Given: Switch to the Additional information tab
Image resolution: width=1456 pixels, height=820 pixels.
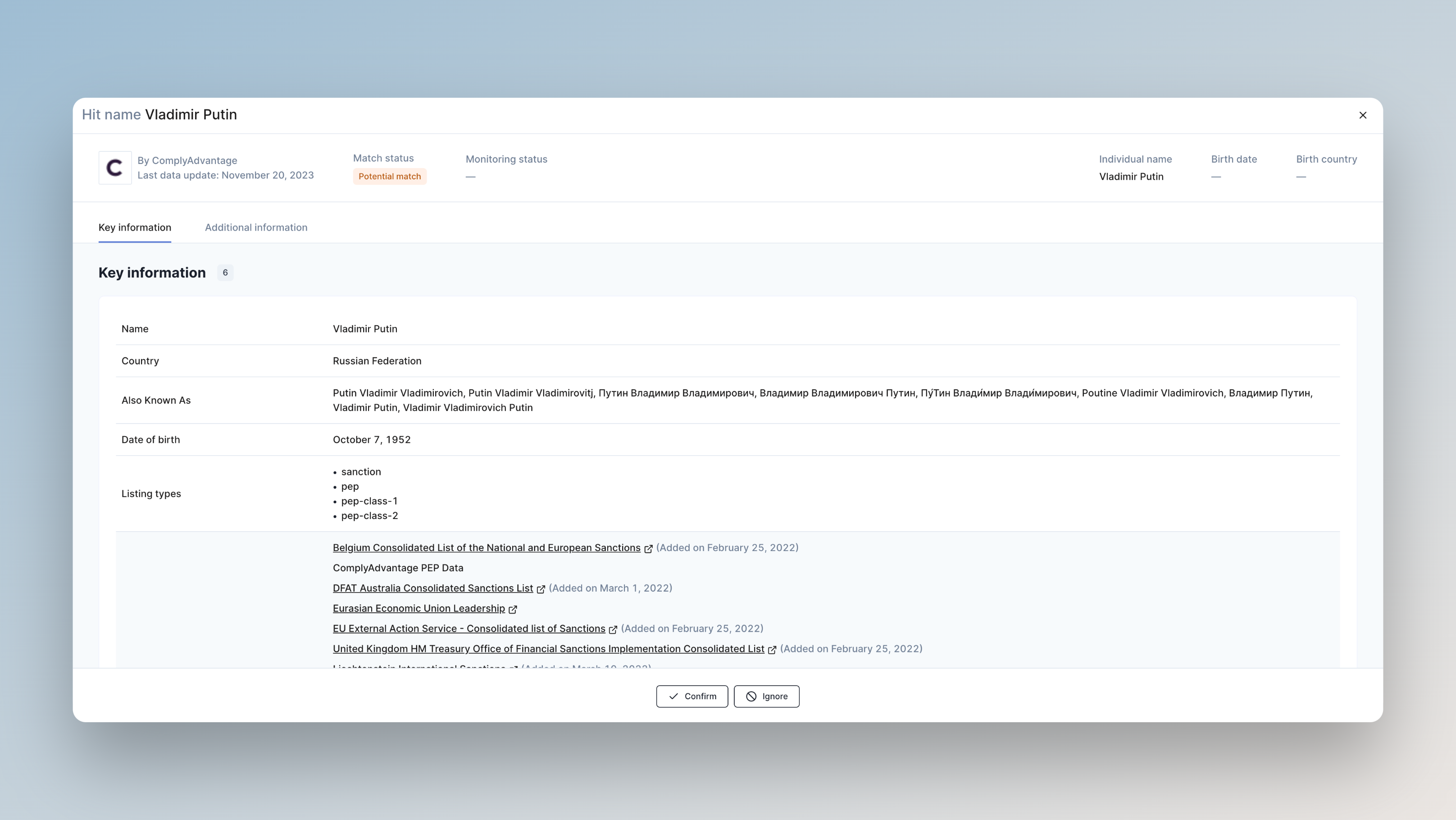Looking at the screenshot, I should (x=256, y=227).
